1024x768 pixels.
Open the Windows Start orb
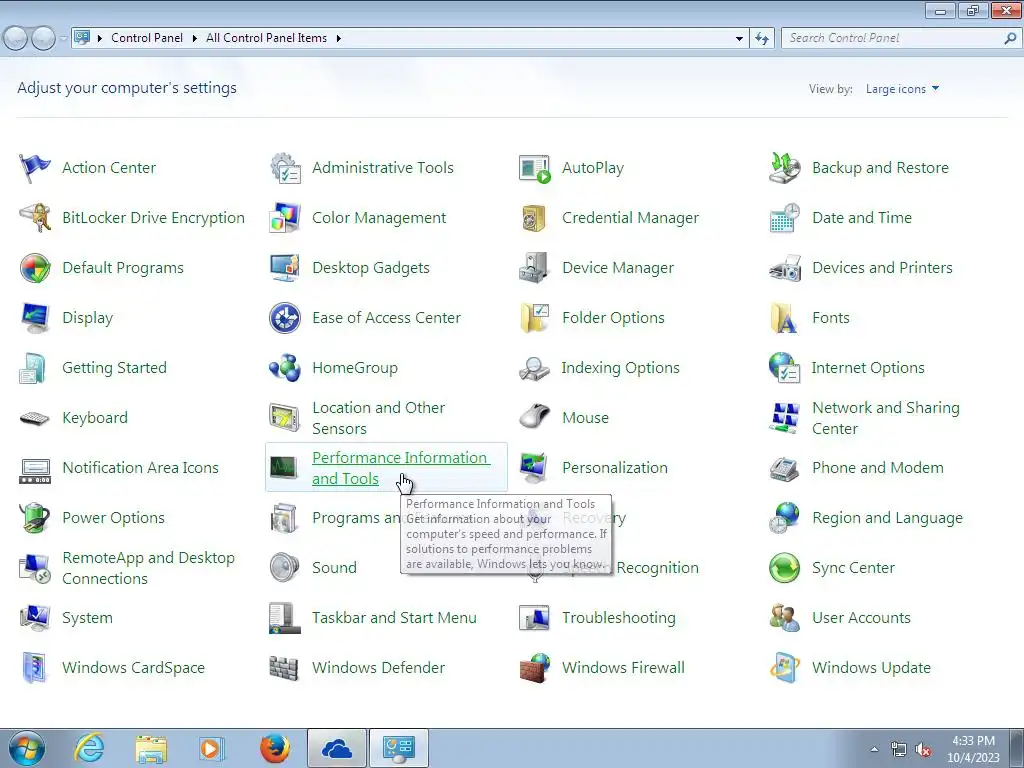click(27, 748)
